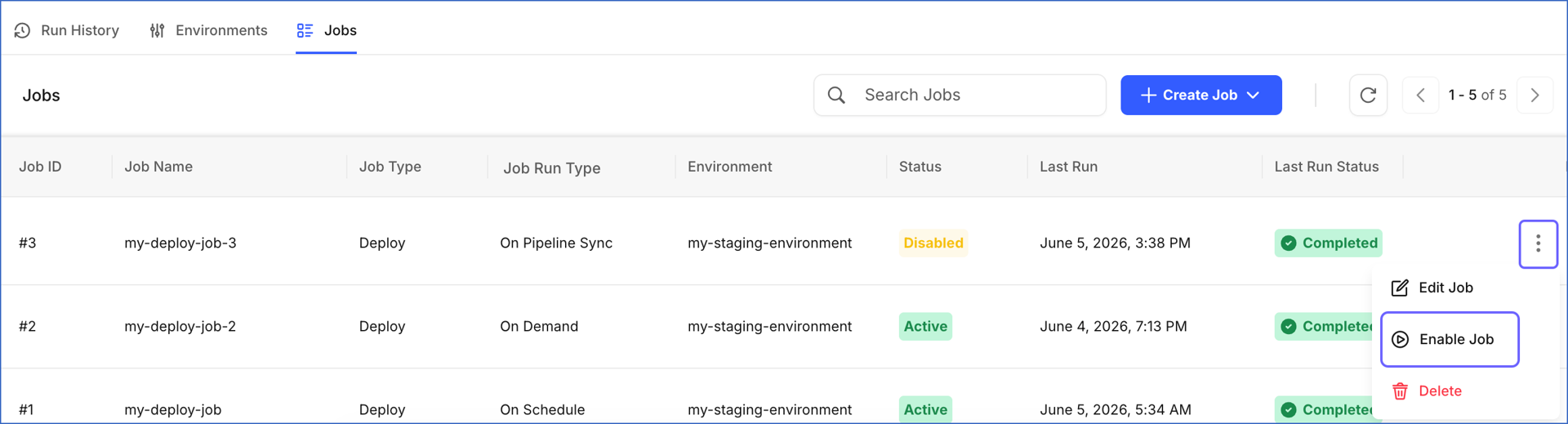Viewport: 1568px width, 424px height.
Task: Click Completed badge for job #2
Action: (1324, 326)
